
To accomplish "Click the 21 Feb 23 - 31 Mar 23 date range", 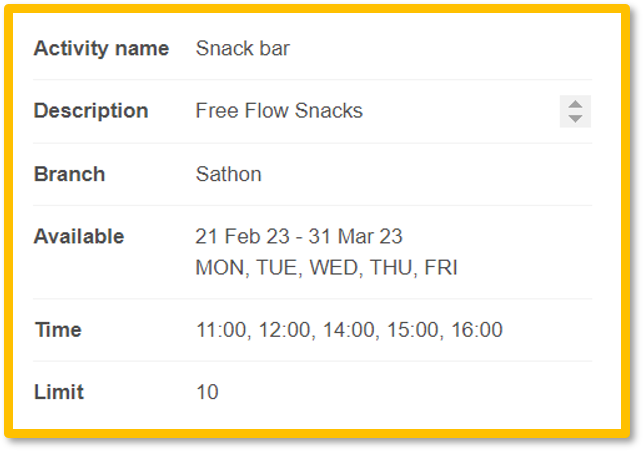I will (x=299, y=237).
